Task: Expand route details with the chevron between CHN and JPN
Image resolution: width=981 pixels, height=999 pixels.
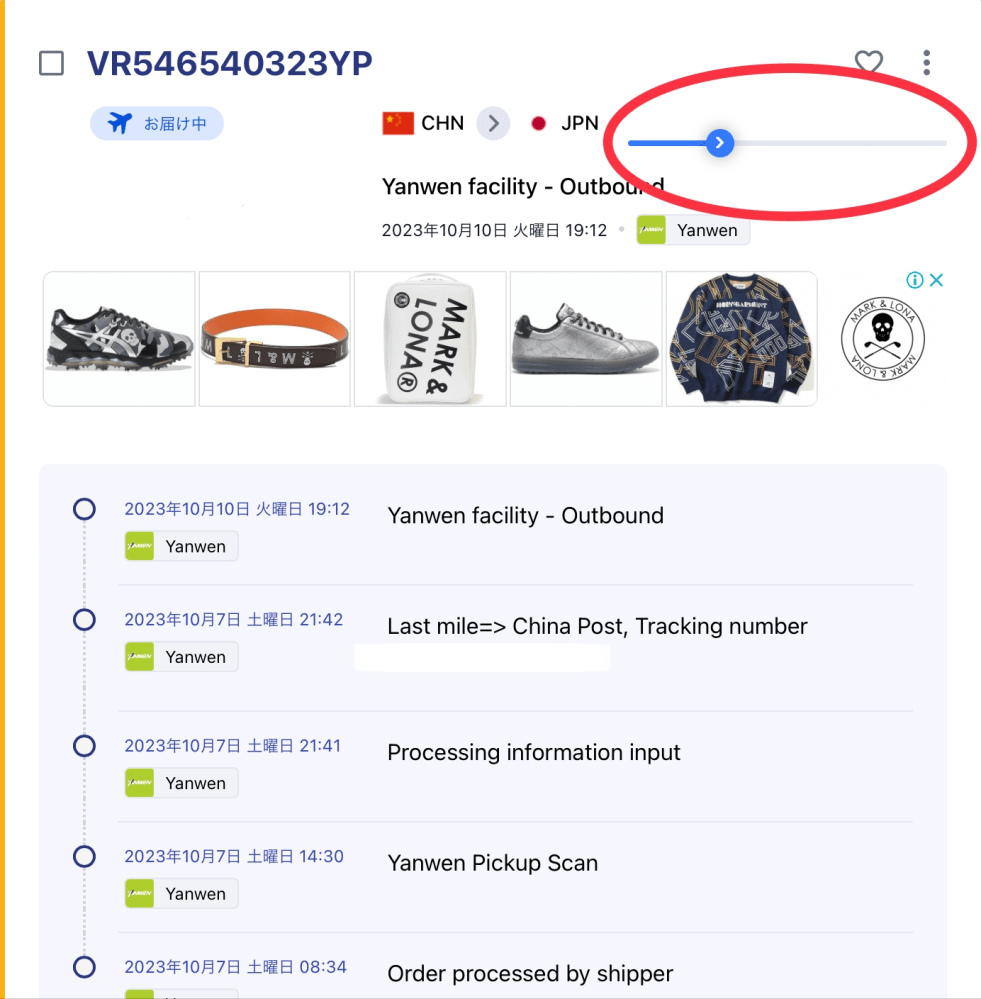Action: [x=493, y=123]
